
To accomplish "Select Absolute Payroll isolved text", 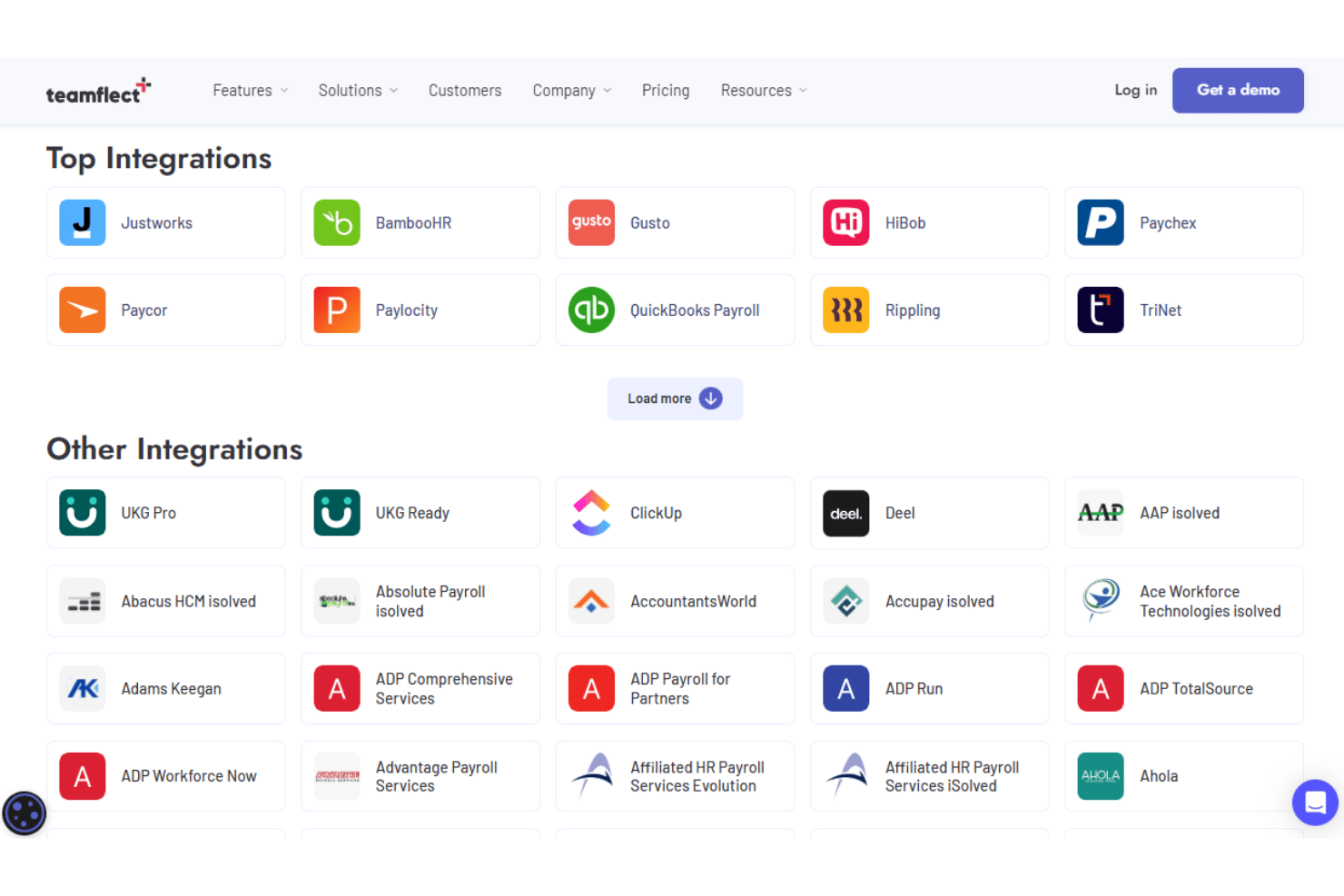I will 430,601.
